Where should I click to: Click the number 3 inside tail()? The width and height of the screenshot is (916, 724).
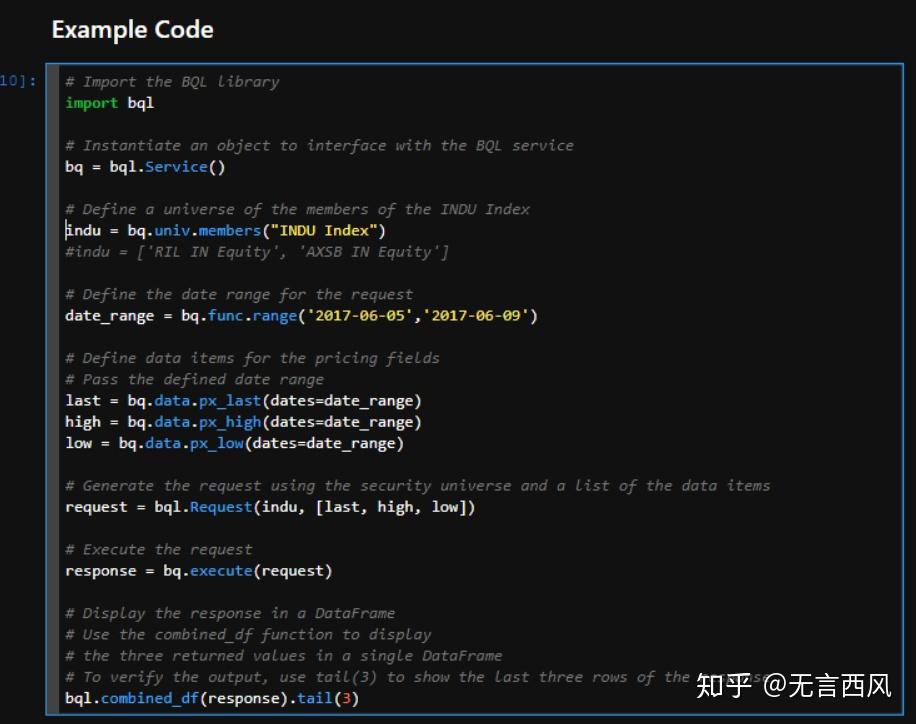(x=345, y=698)
